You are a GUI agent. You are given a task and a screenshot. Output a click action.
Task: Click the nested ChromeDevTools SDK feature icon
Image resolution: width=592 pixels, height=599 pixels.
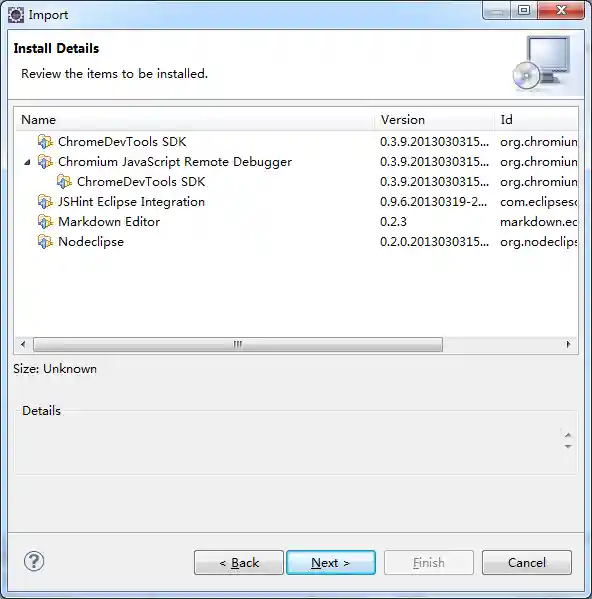pyautogui.click(x=64, y=181)
